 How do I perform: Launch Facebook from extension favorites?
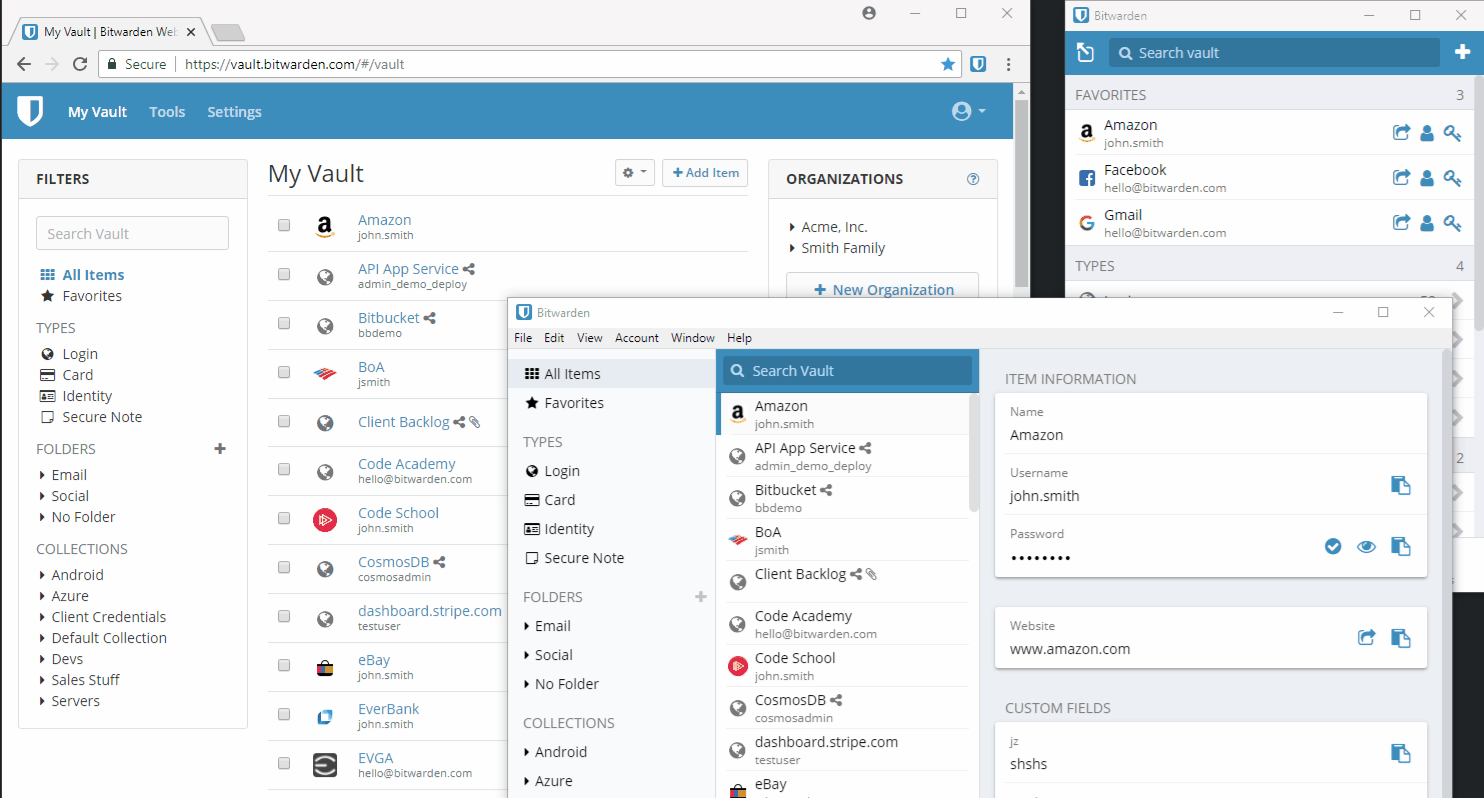1401,178
